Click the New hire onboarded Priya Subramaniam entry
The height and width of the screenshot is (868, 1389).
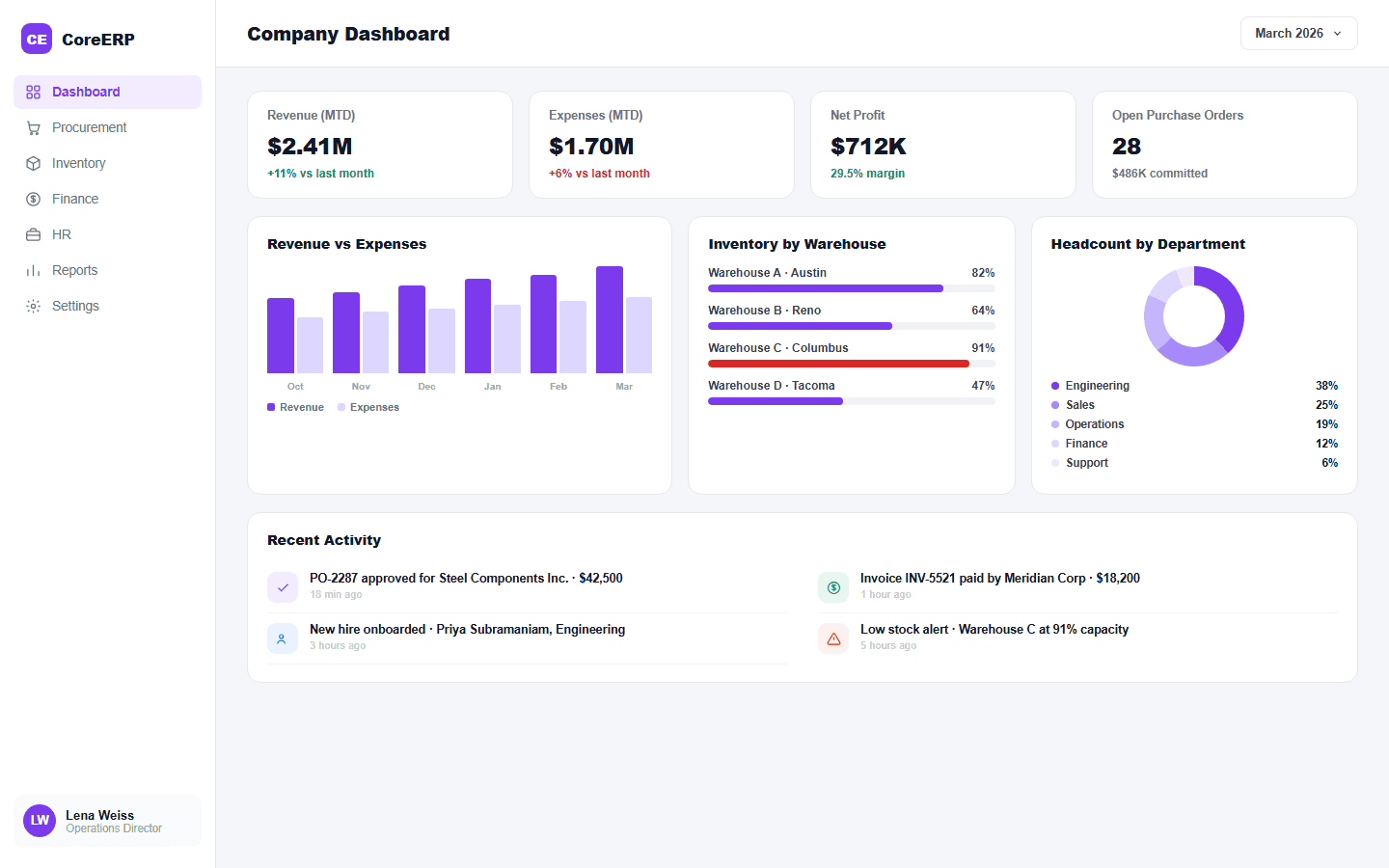pos(527,637)
